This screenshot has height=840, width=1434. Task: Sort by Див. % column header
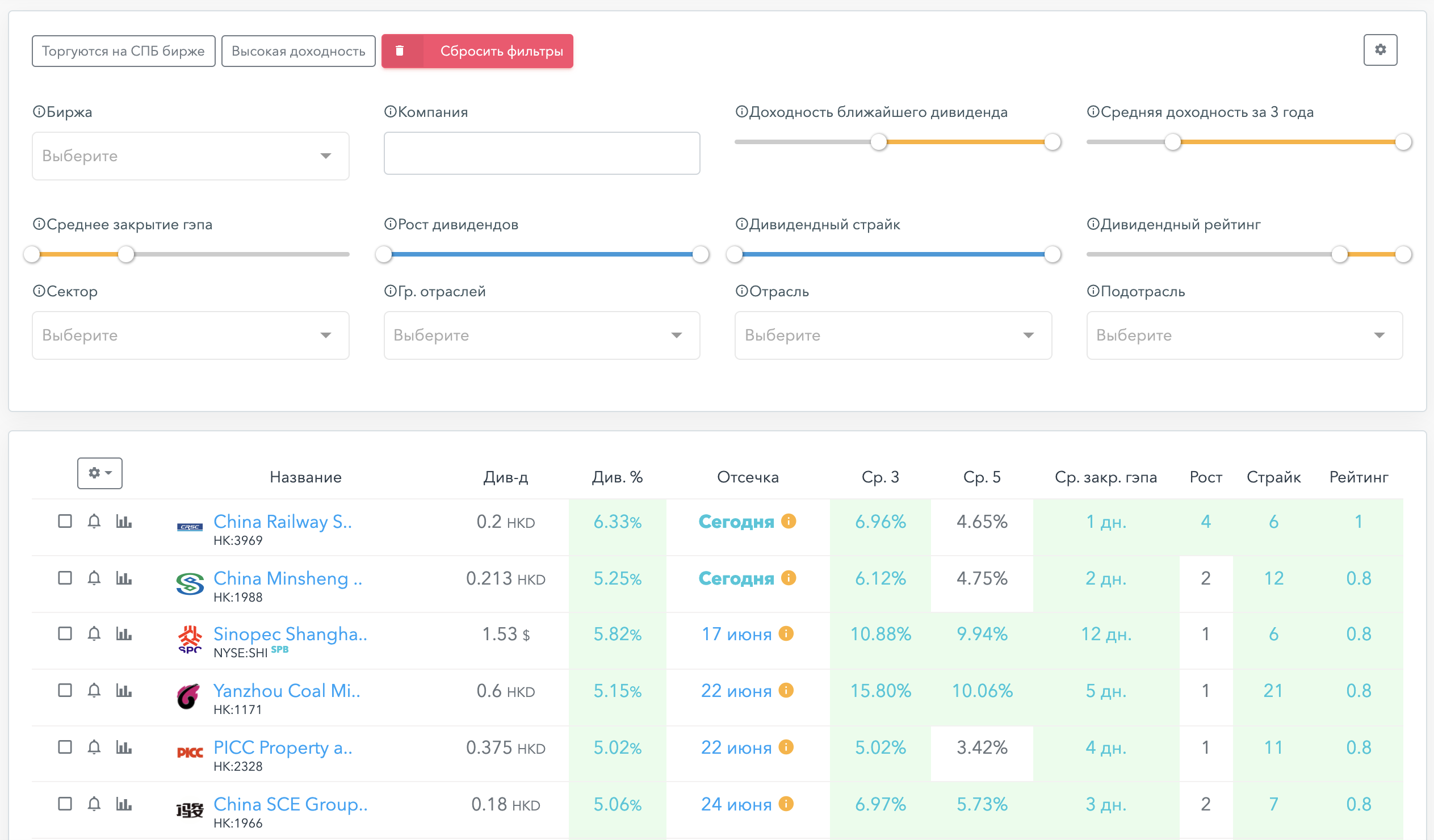pos(618,477)
